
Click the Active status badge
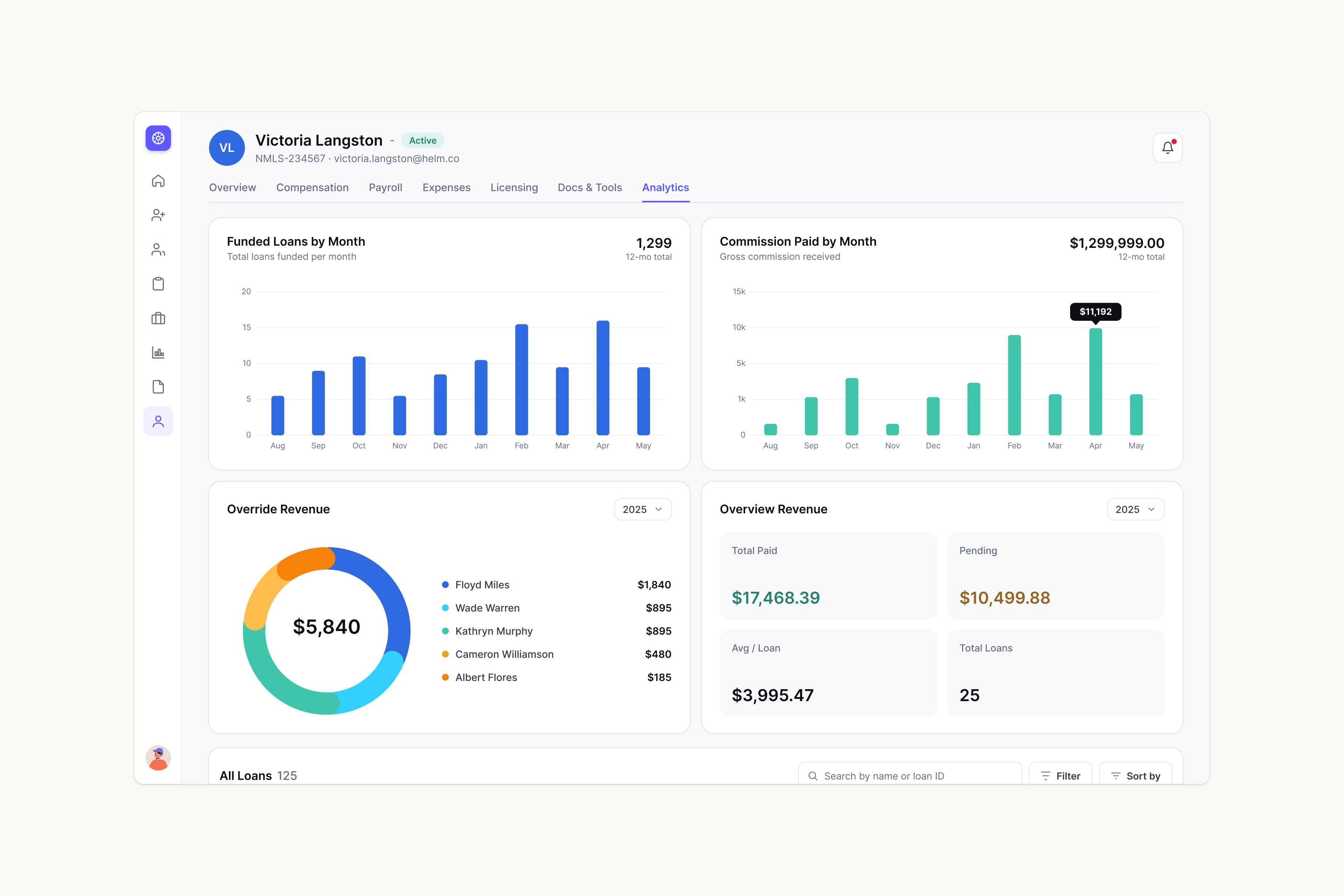(423, 141)
